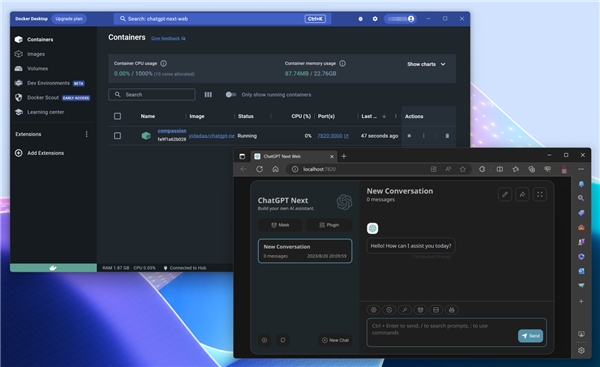
Task: Delete the compassion container with trash icon
Action: click(447, 136)
